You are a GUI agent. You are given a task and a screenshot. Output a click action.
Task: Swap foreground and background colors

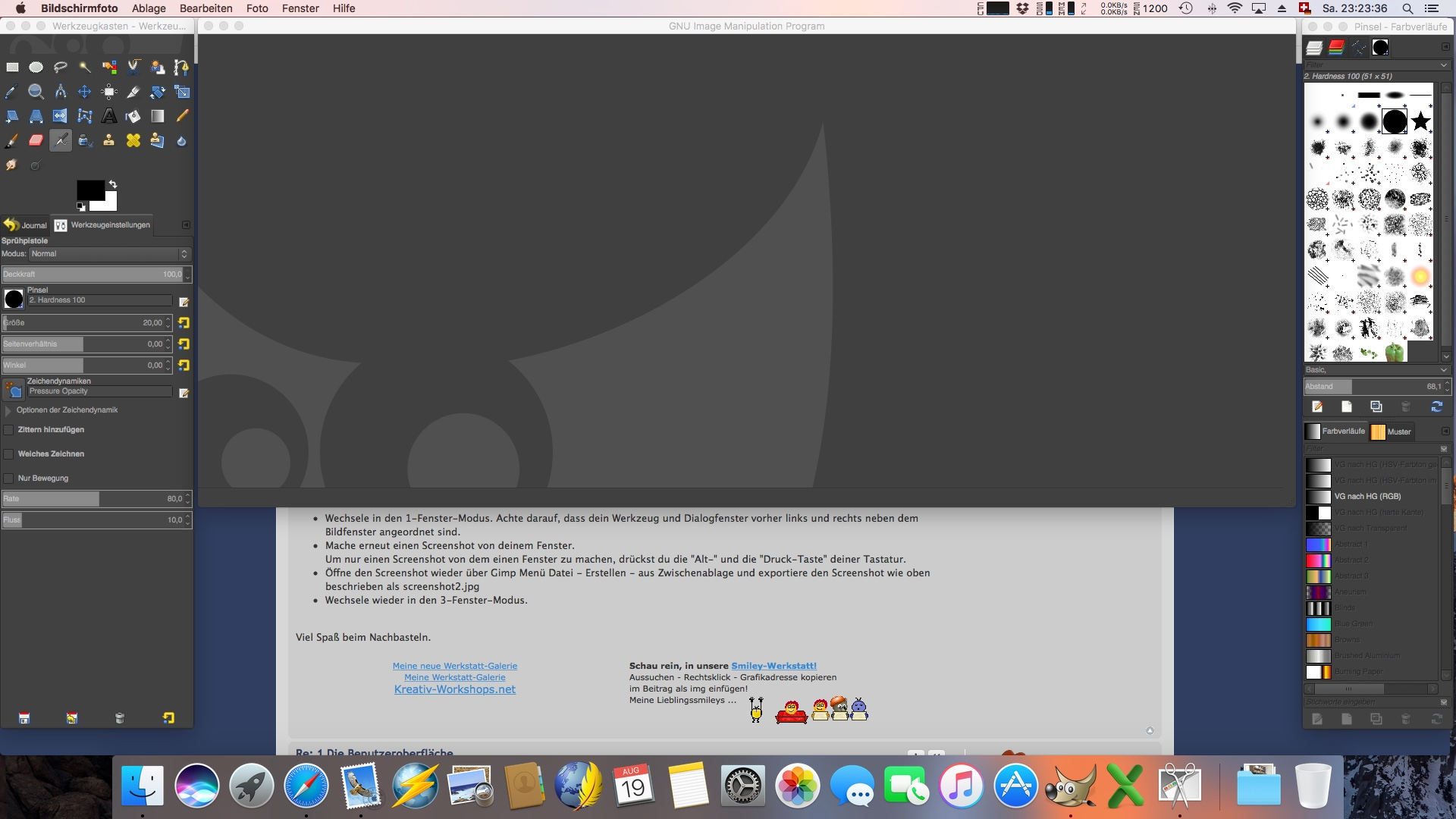point(113,184)
